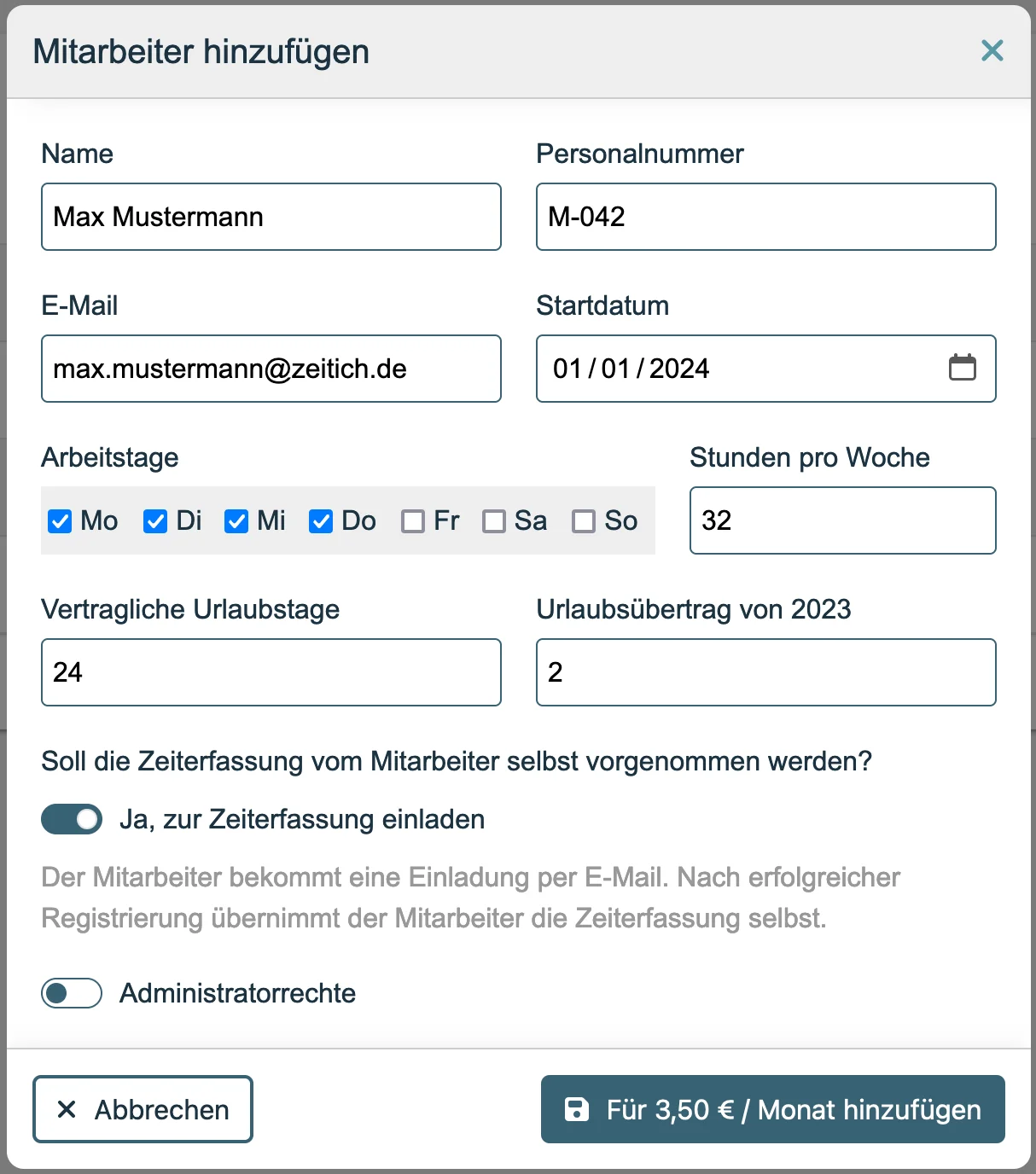This screenshot has width=1036, height=1174.
Task: Click the question about Zeiterfassung vom Mitarbeiter
Action: 457,761
